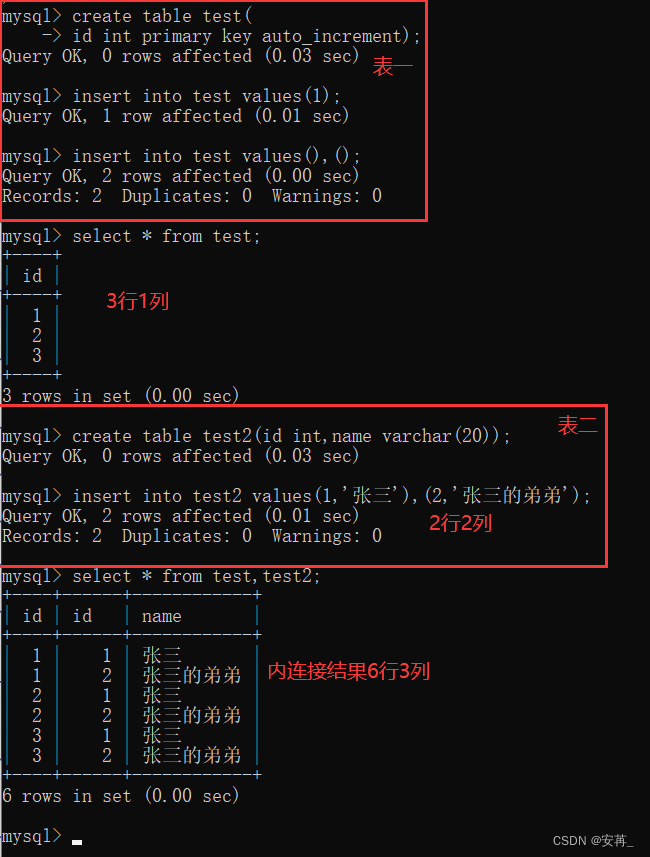The width and height of the screenshot is (650, 857).
Task: Click the CSDN @安苒_ watermark
Action: (x=593, y=841)
